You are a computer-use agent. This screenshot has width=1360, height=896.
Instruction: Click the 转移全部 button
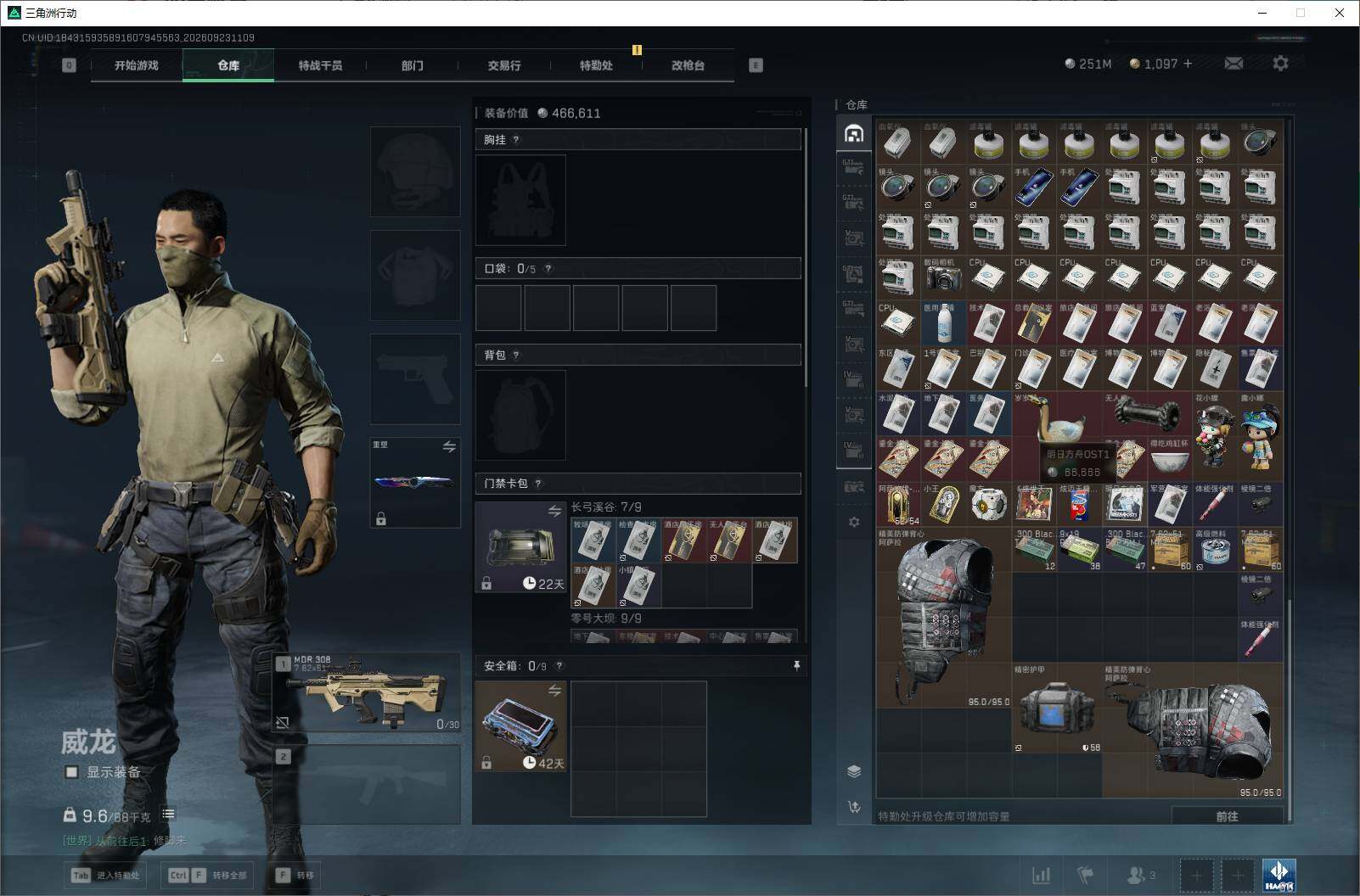[208, 876]
